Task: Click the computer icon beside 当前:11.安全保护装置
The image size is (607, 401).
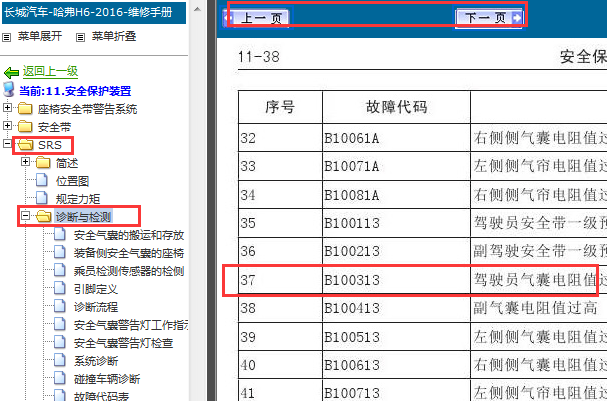Action: tap(9, 89)
